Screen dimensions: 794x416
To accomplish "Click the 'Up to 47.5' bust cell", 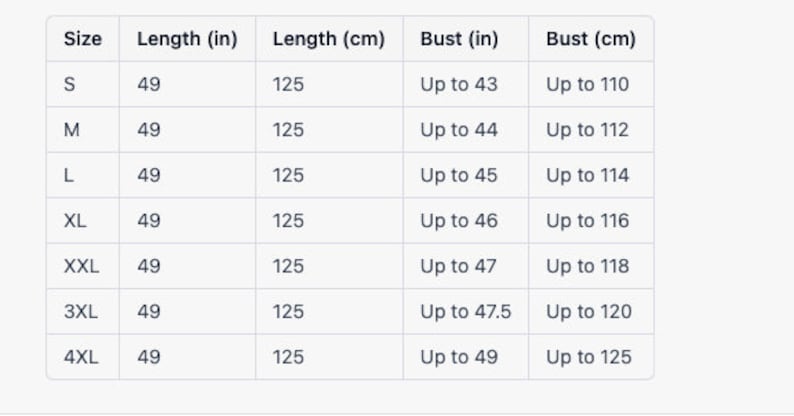I will coord(465,311).
